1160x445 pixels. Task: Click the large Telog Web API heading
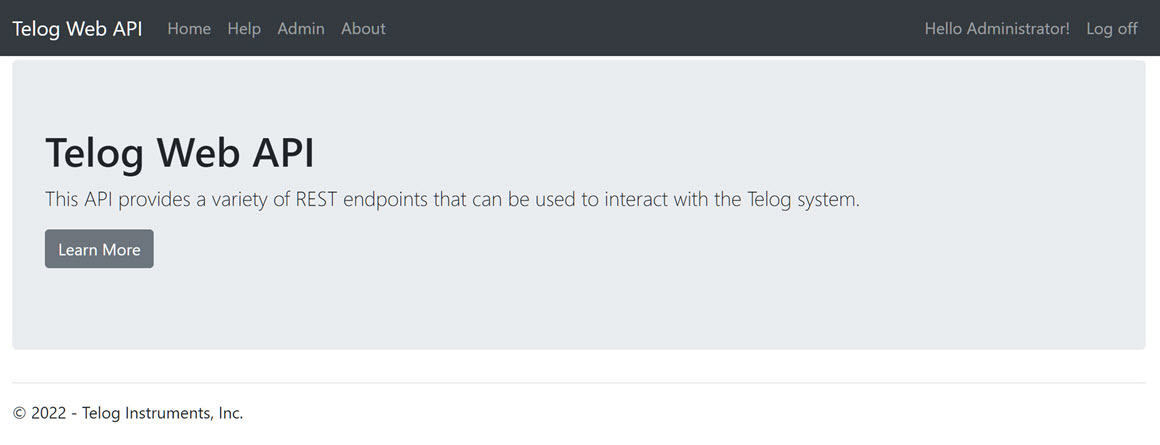point(180,153)
